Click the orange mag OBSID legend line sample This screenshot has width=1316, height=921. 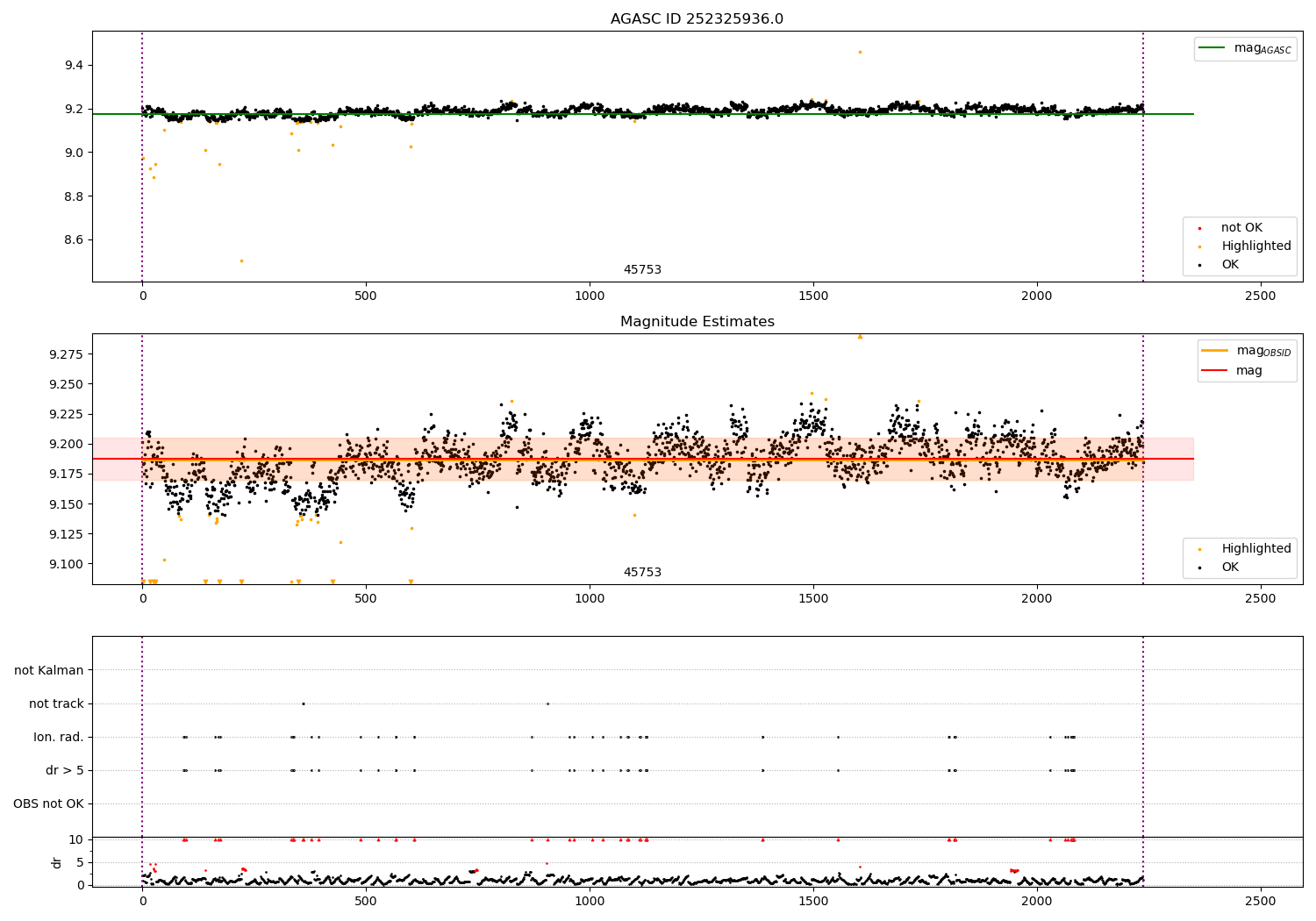[x=1214, y=351]
